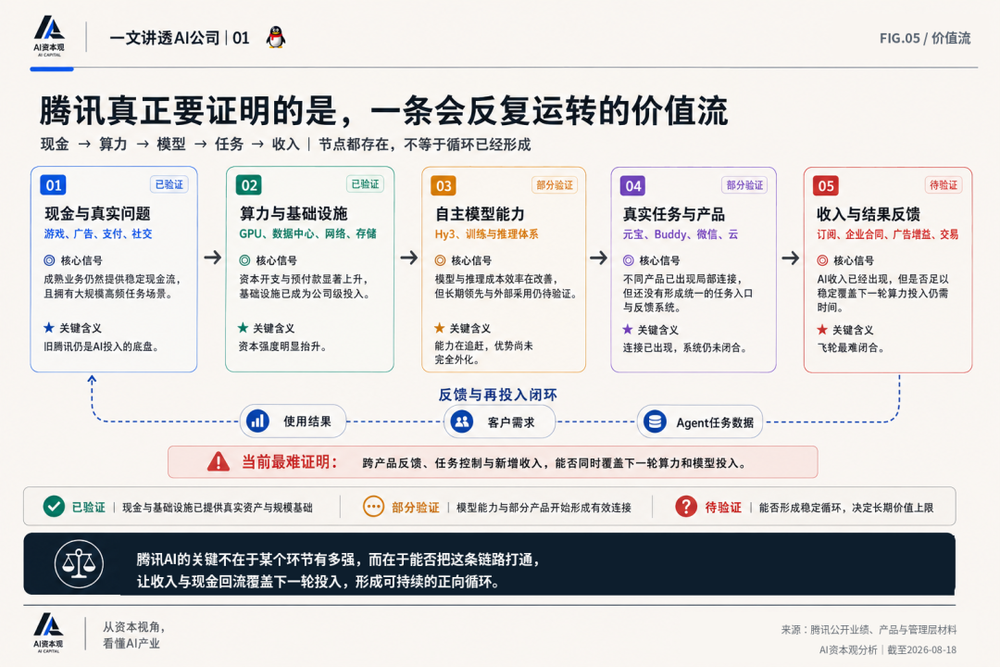Screen dimensions: 1000x667
Task: Click legend text 现金与基础设施已提供真实资产与规模基础
Action: 217,508
